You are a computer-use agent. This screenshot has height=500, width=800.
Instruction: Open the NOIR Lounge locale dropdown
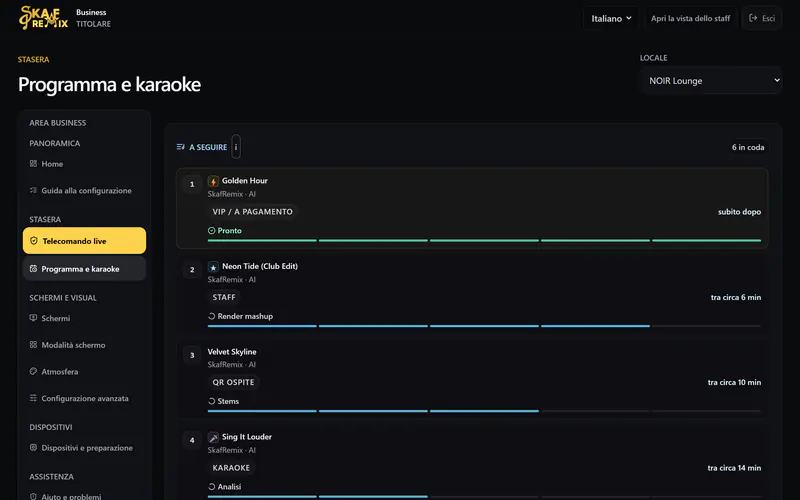[711, 81]
